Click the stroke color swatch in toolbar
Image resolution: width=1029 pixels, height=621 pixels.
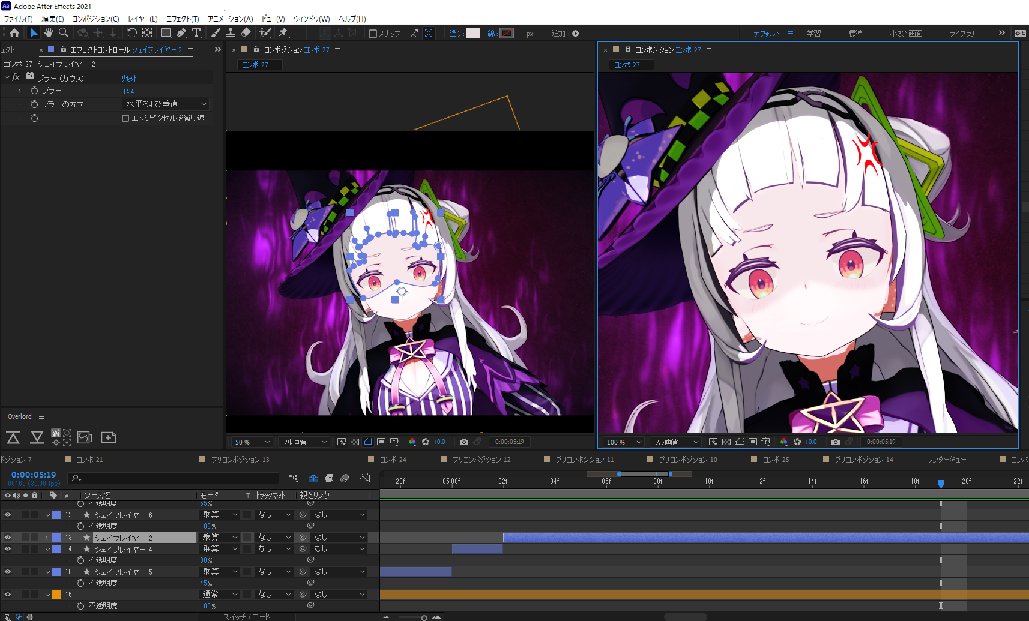click(507, 33)
